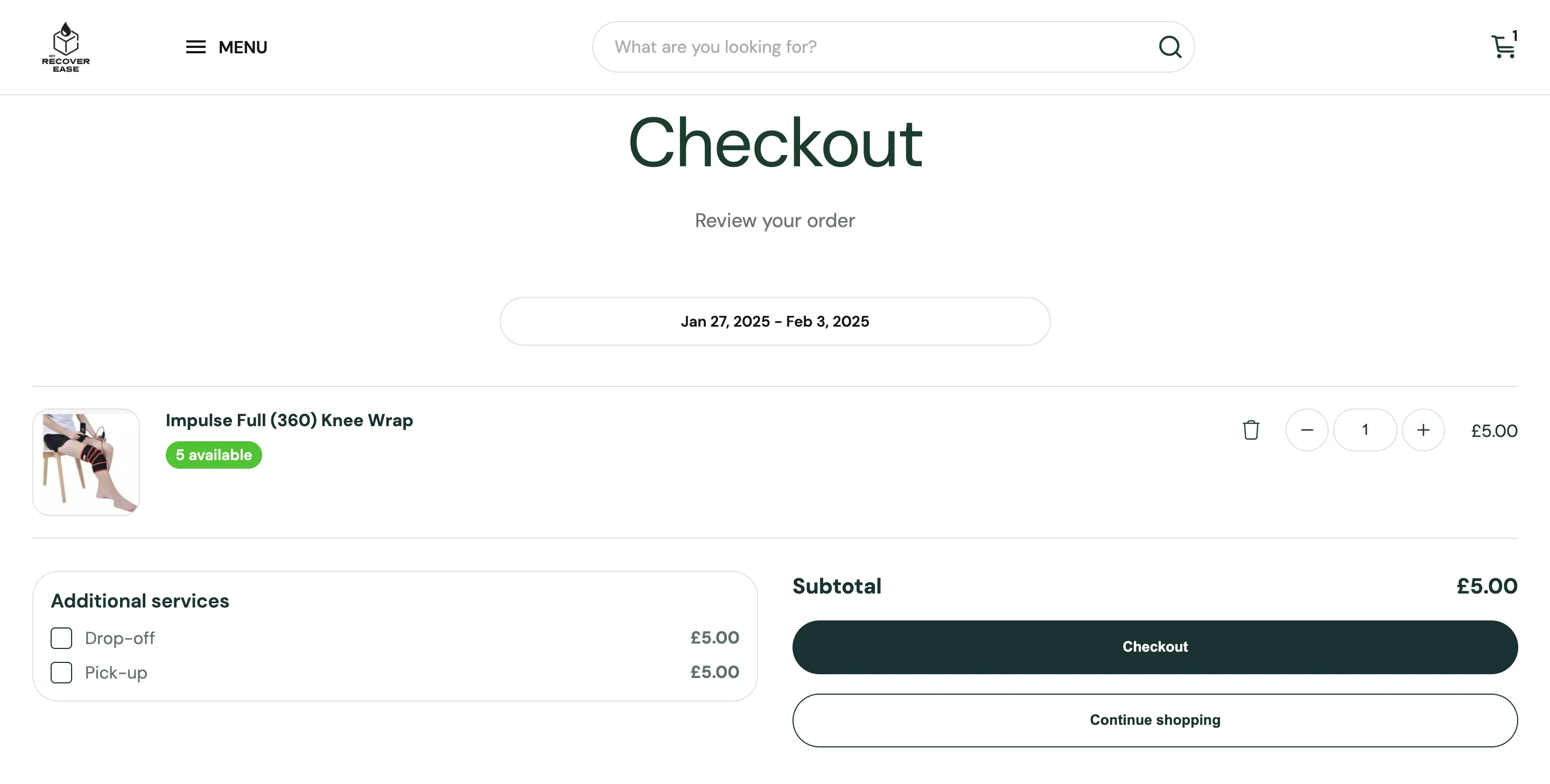
Task: Decrease quantity with the minus button
Action: click(x=1306, y=430)
